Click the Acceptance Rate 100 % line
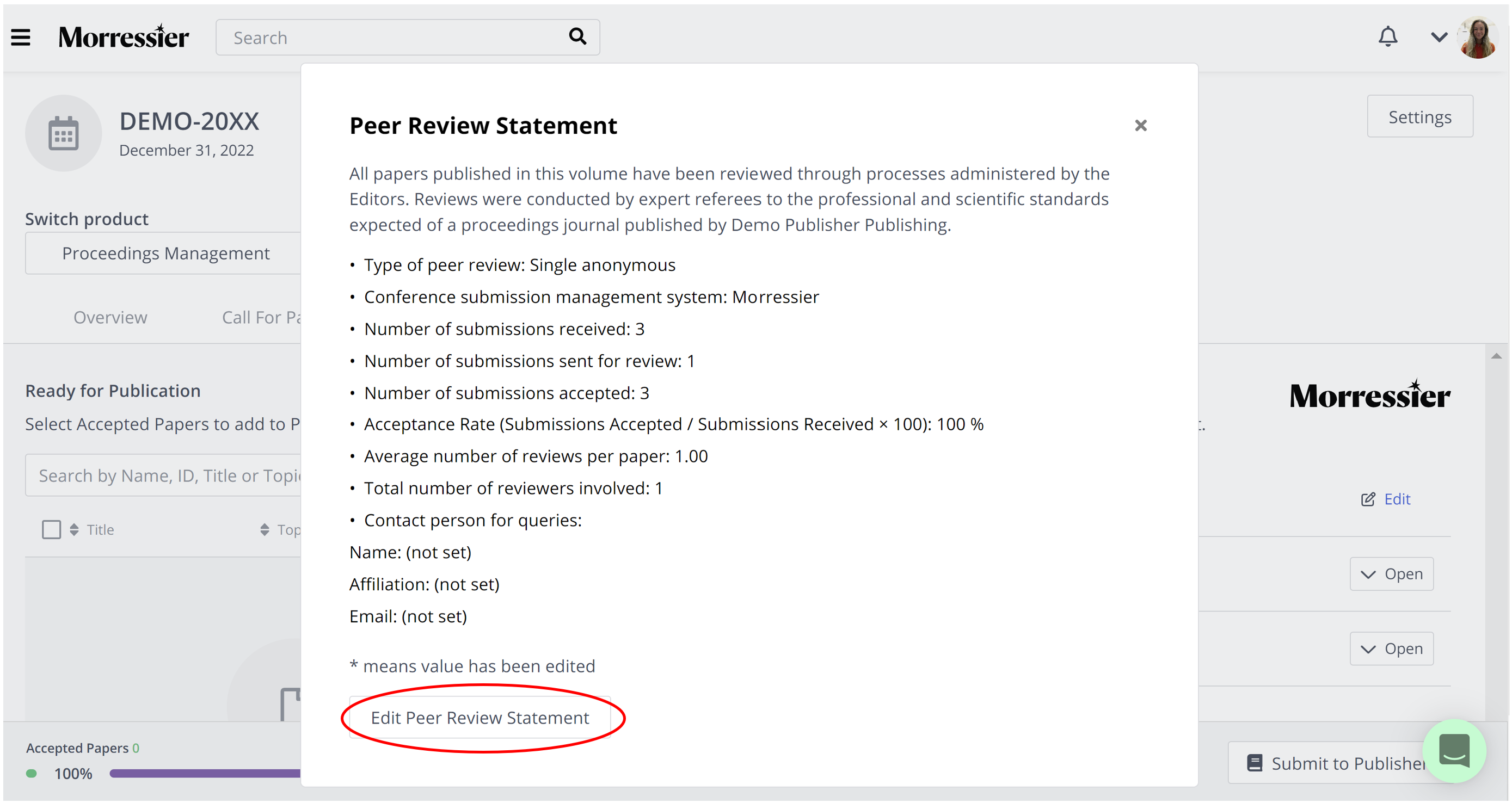This screenshot has width=1512, height=803. (674, 424)
